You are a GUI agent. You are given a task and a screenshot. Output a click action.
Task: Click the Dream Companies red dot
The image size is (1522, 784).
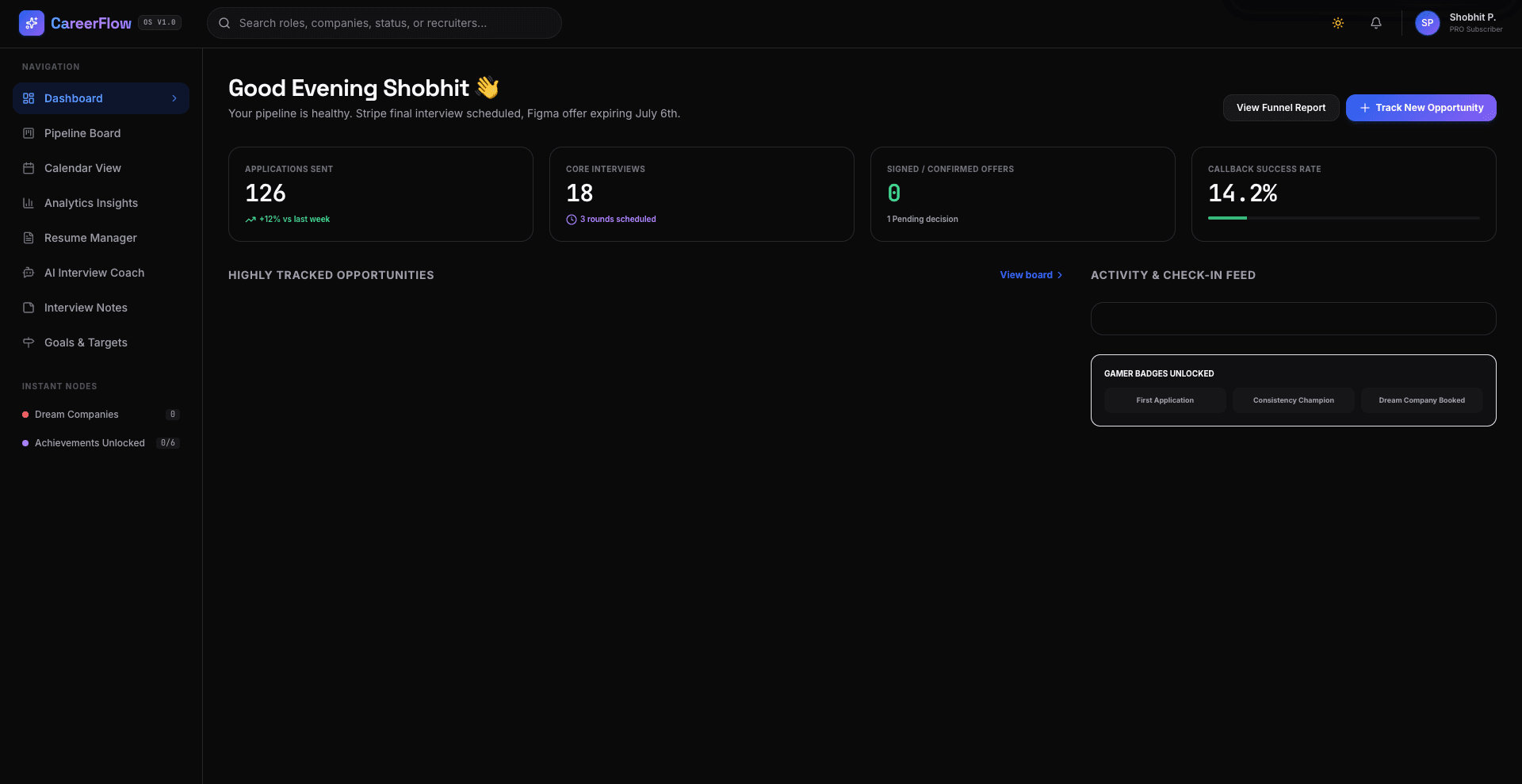[x=25, y=415]
